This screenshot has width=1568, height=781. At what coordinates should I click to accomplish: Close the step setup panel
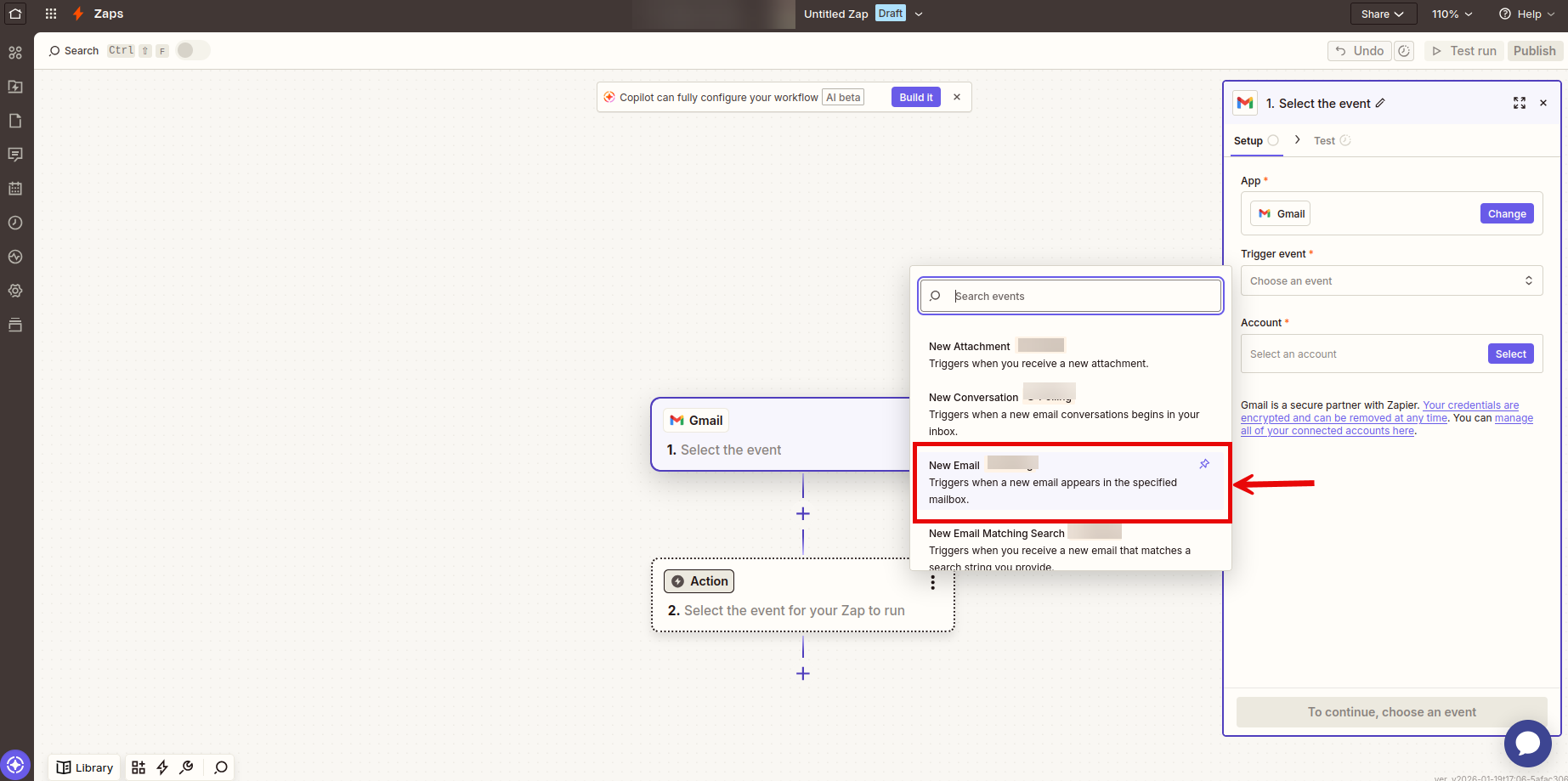[x=1543, y=103]
